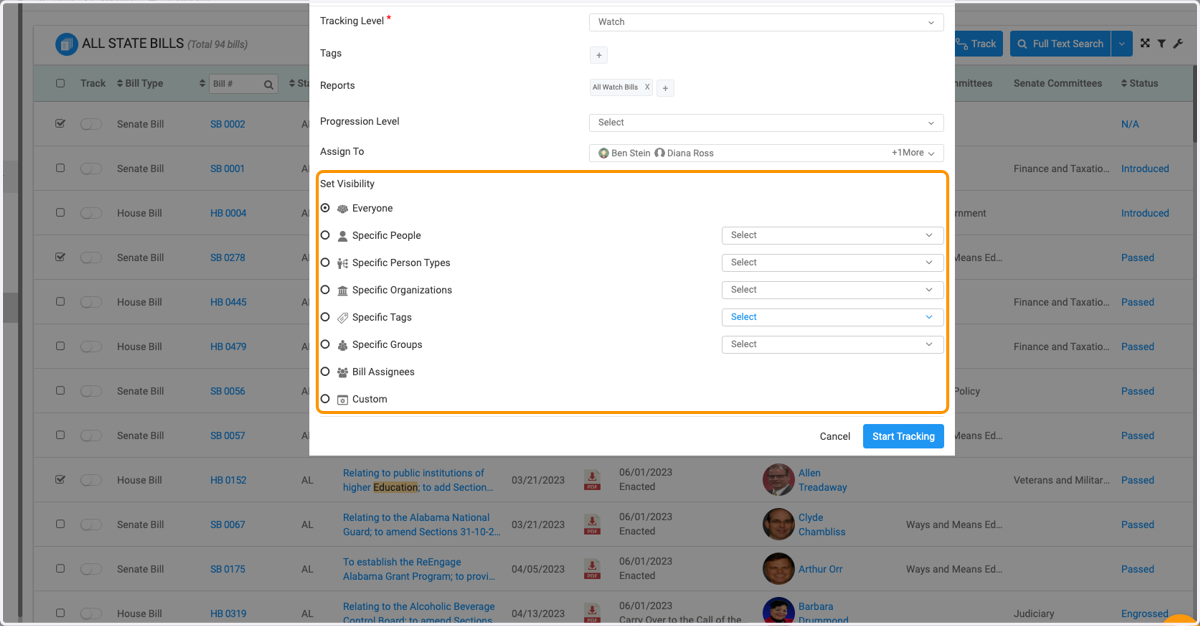This screenshot has width=1200, height=626.
Task: Toggle the select-all checkbox in table header
Action: 61,84
